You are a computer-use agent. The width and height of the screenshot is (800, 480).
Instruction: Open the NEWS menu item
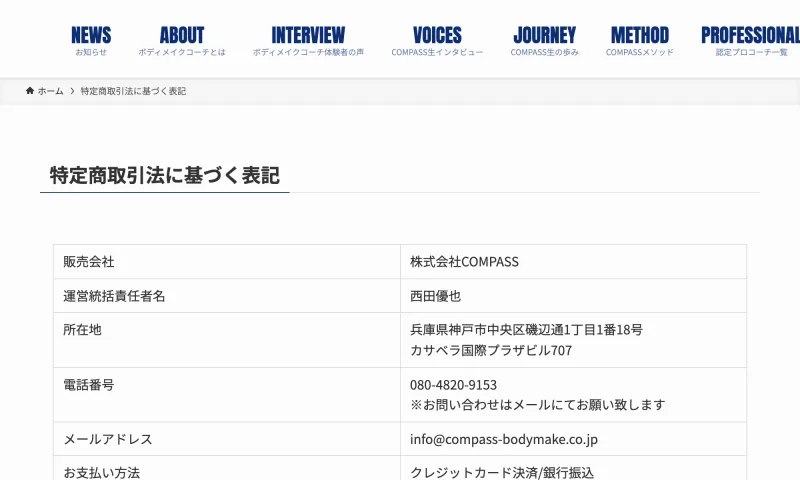click(x=91, y=41)
